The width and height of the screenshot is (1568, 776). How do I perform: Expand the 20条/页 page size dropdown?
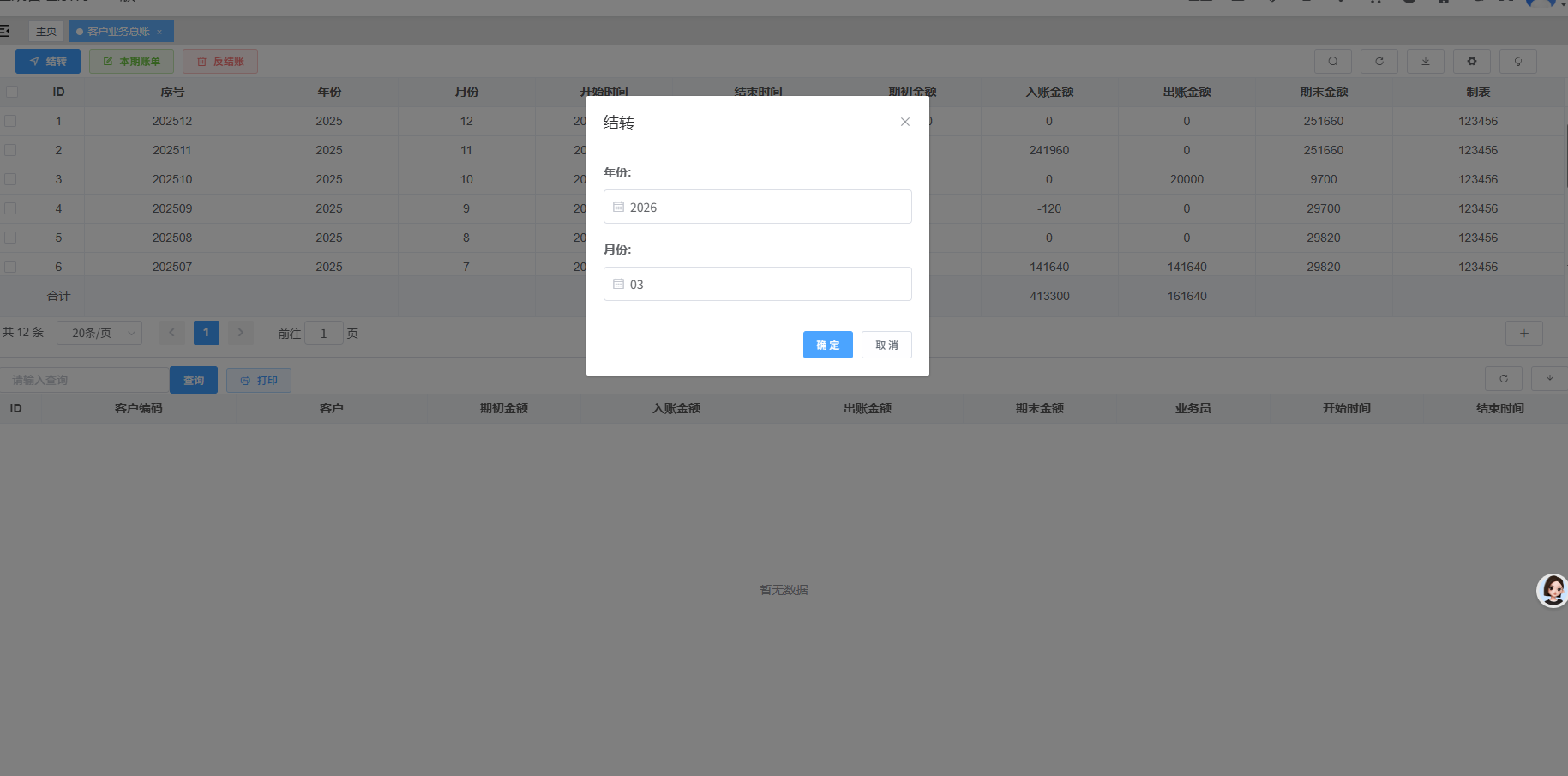click(x=99, y=333)
